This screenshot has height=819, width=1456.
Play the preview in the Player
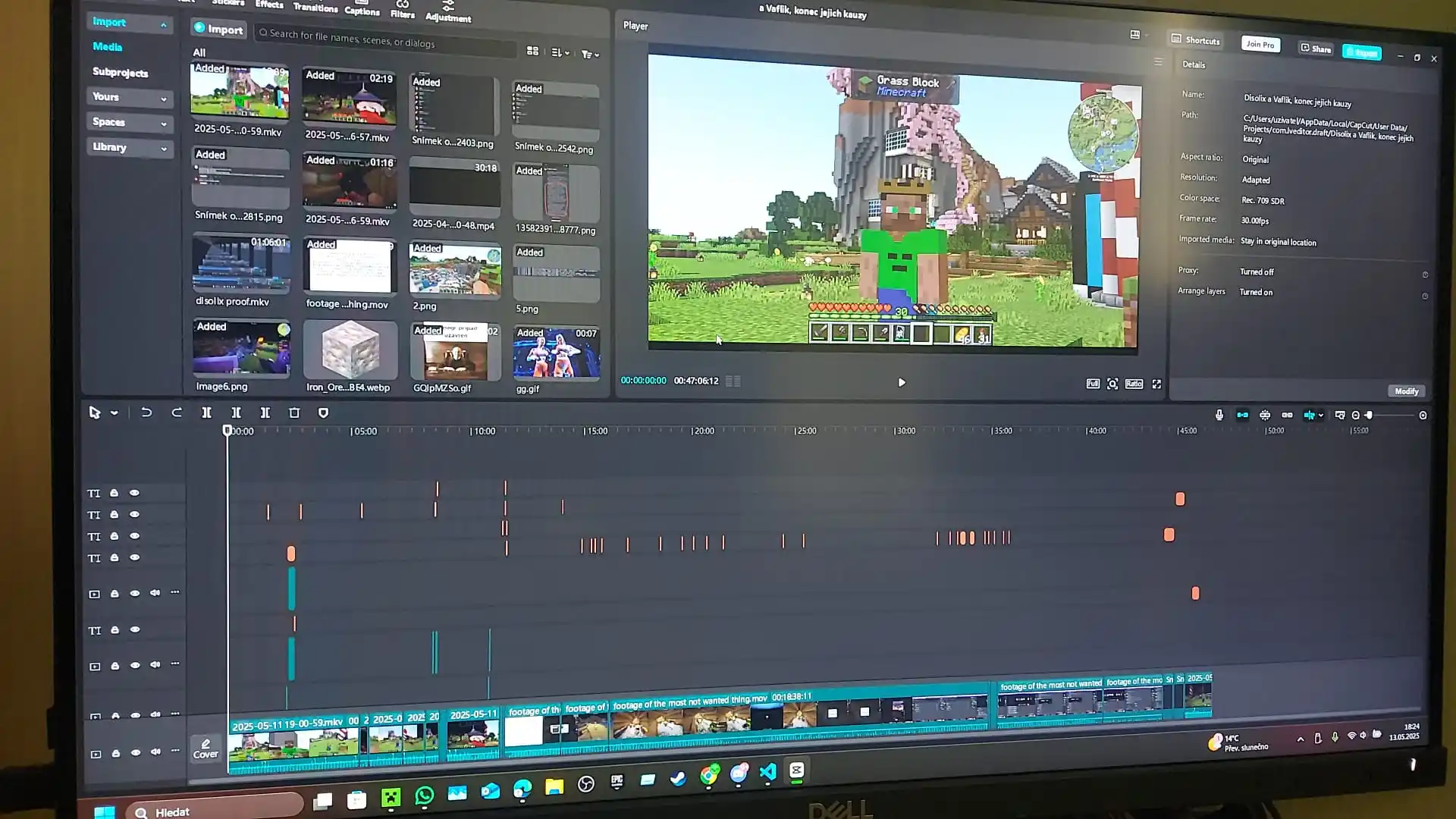tap(902, 382)
